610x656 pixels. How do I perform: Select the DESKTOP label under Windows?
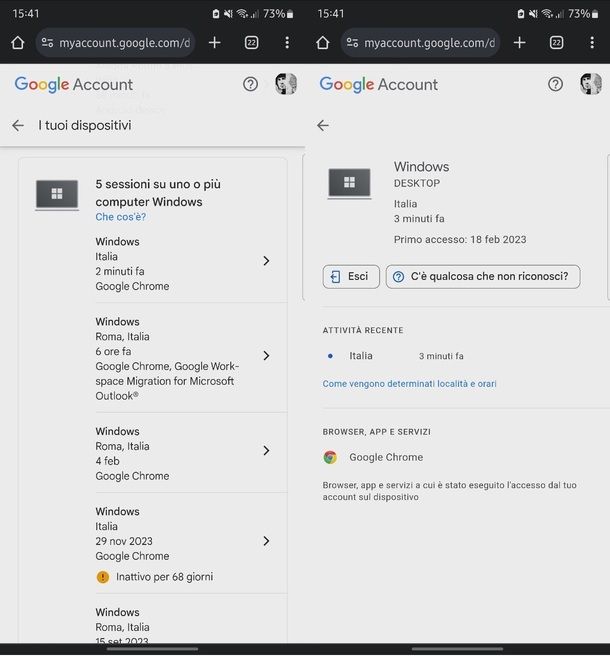[417, 183]
